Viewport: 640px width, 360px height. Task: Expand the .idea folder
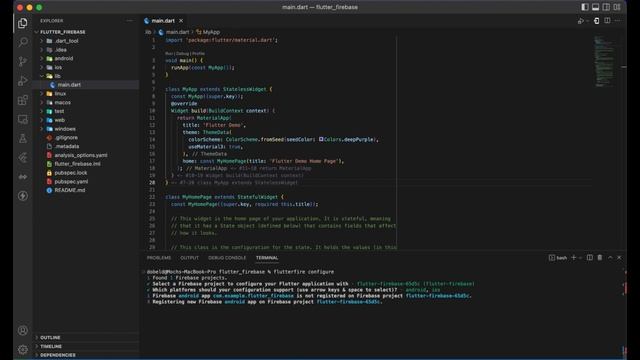[x=60, y=50]
